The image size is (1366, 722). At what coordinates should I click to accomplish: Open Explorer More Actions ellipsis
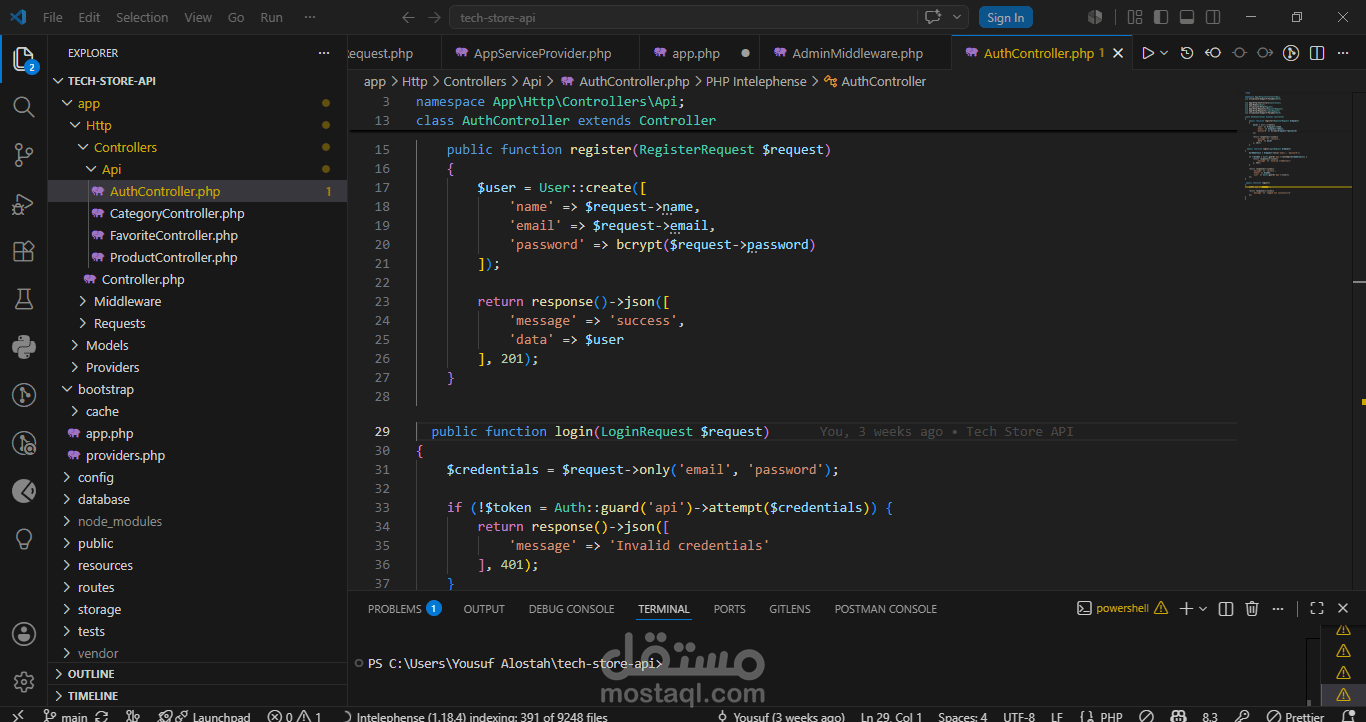pos(323,53)
